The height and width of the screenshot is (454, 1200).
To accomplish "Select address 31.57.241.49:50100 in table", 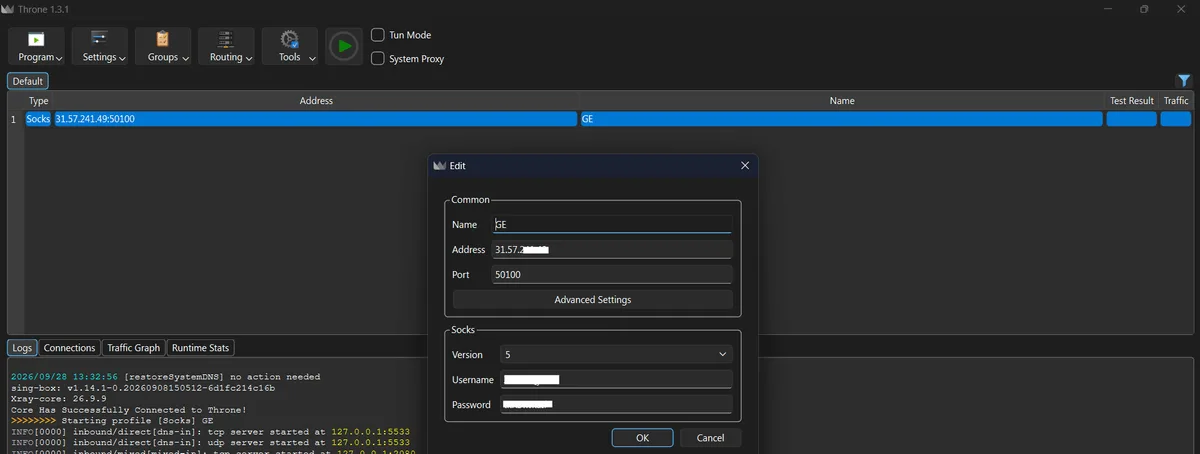I will (x=316, y=119).
